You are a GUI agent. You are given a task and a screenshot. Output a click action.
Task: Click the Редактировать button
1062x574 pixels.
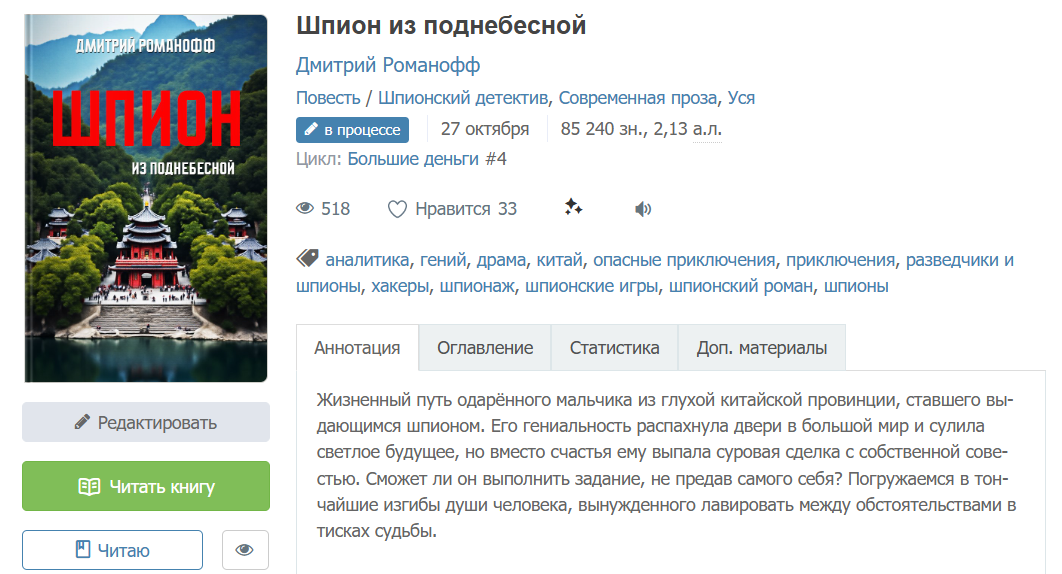click(x=146, y=422)
